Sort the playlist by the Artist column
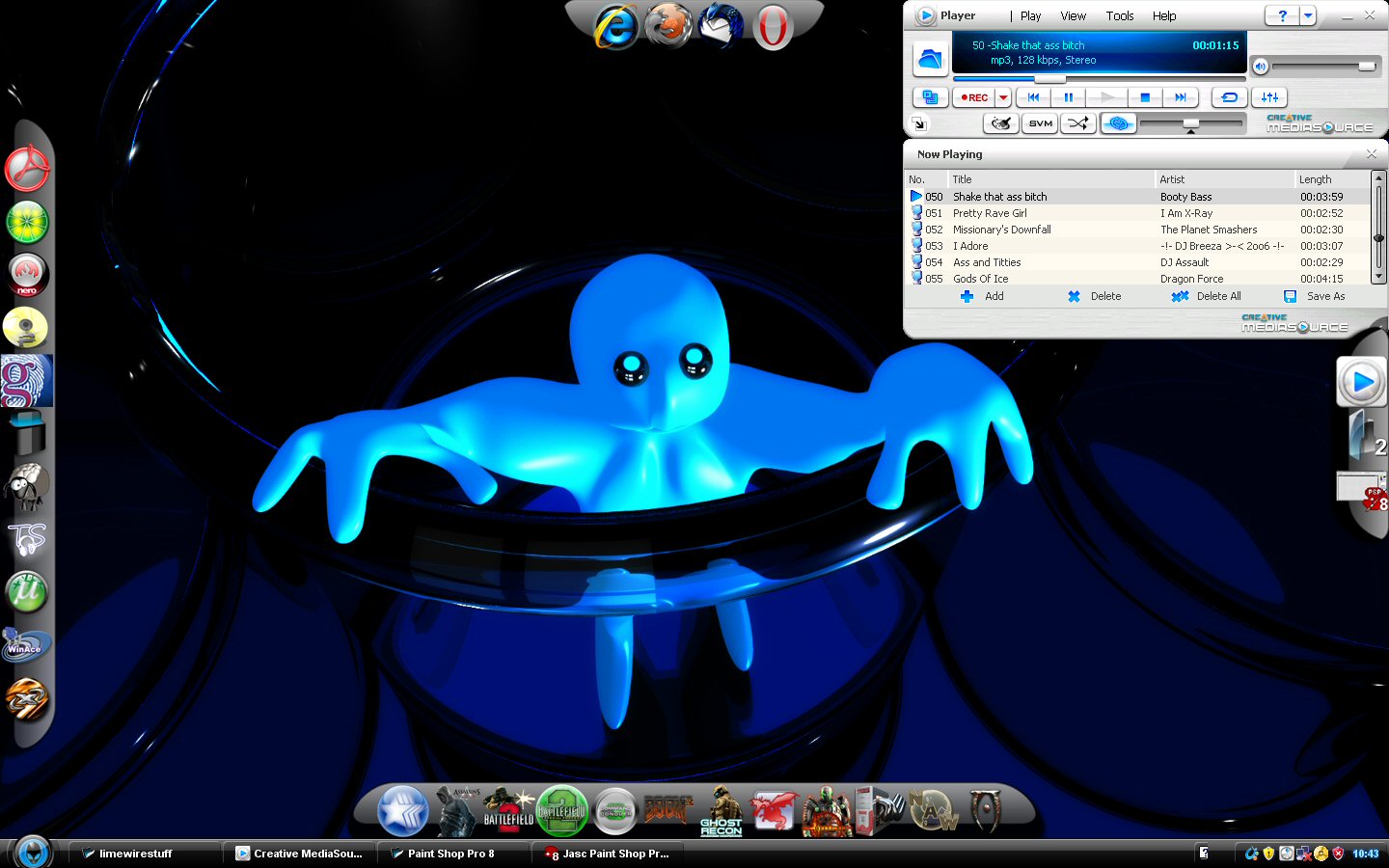This screenshot has height=868, width=1389. point(1224,179)
